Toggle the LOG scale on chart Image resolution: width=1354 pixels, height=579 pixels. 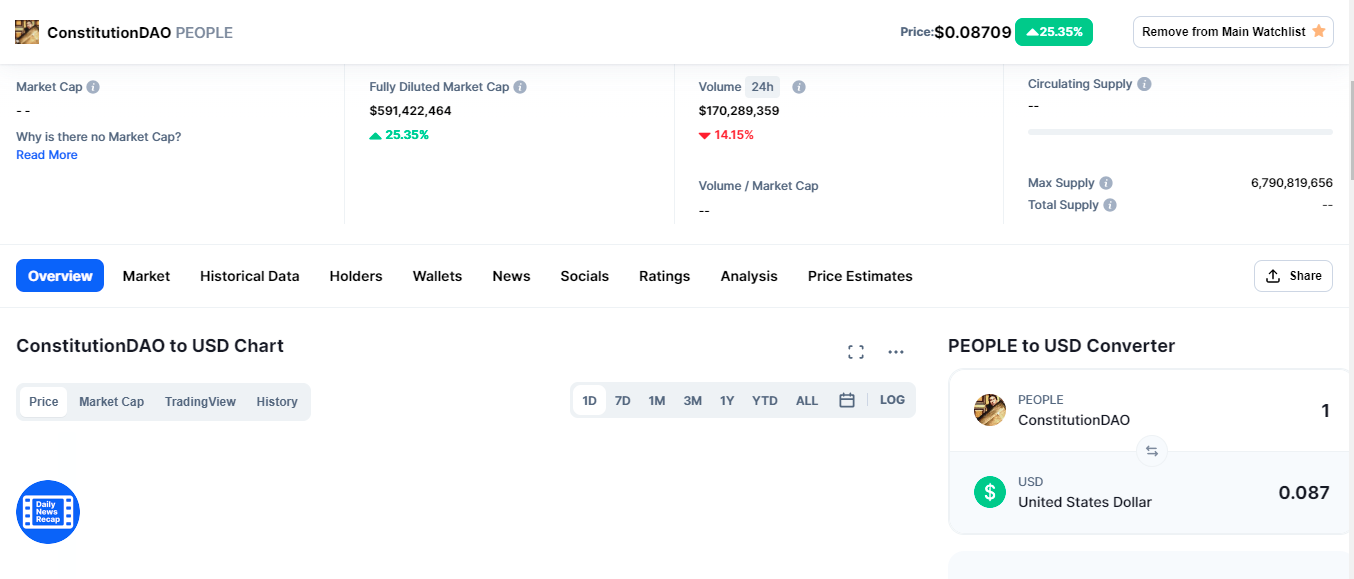coord(892,400)
